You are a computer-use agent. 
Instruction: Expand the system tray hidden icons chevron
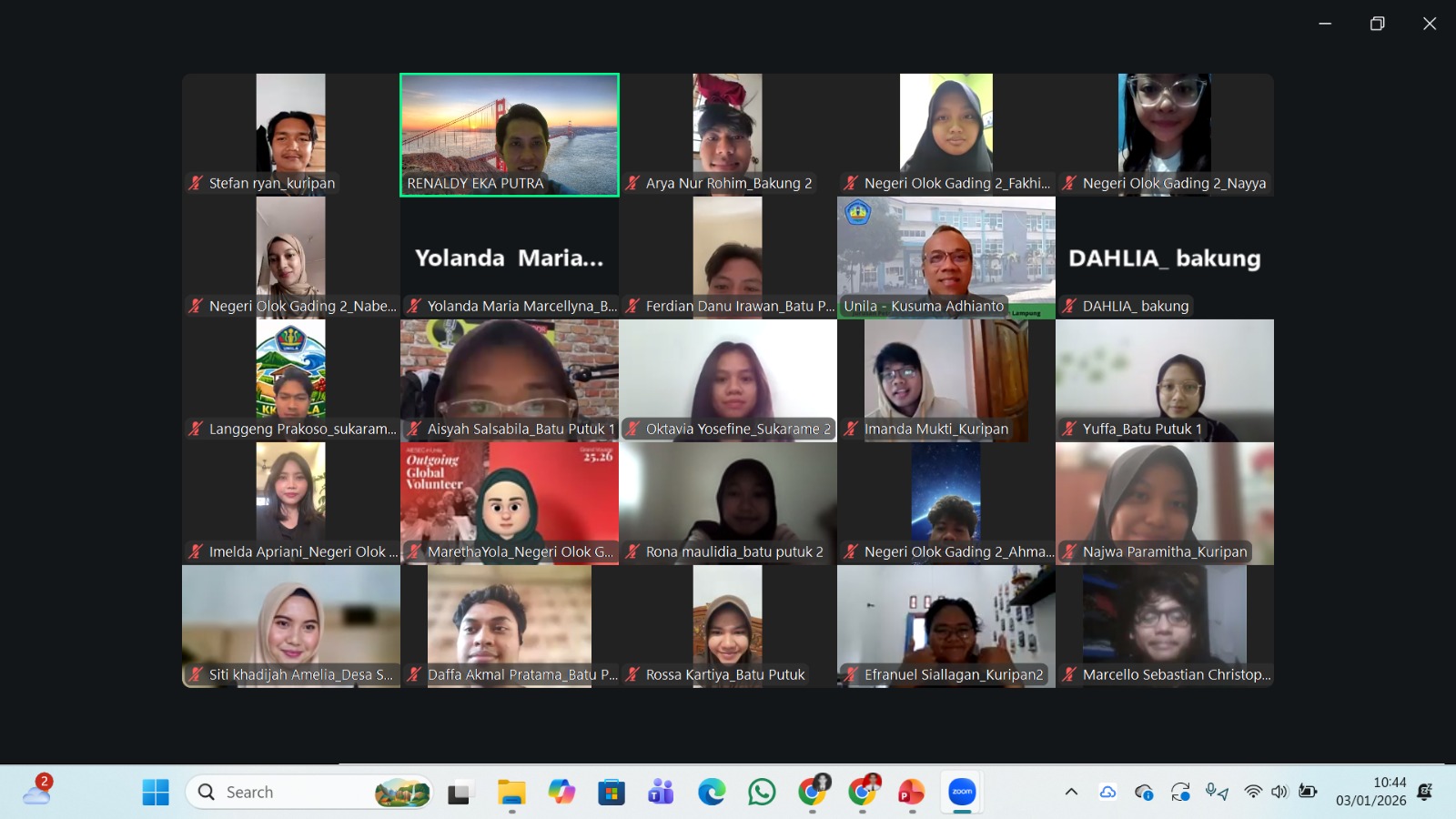click(1071, 792)
